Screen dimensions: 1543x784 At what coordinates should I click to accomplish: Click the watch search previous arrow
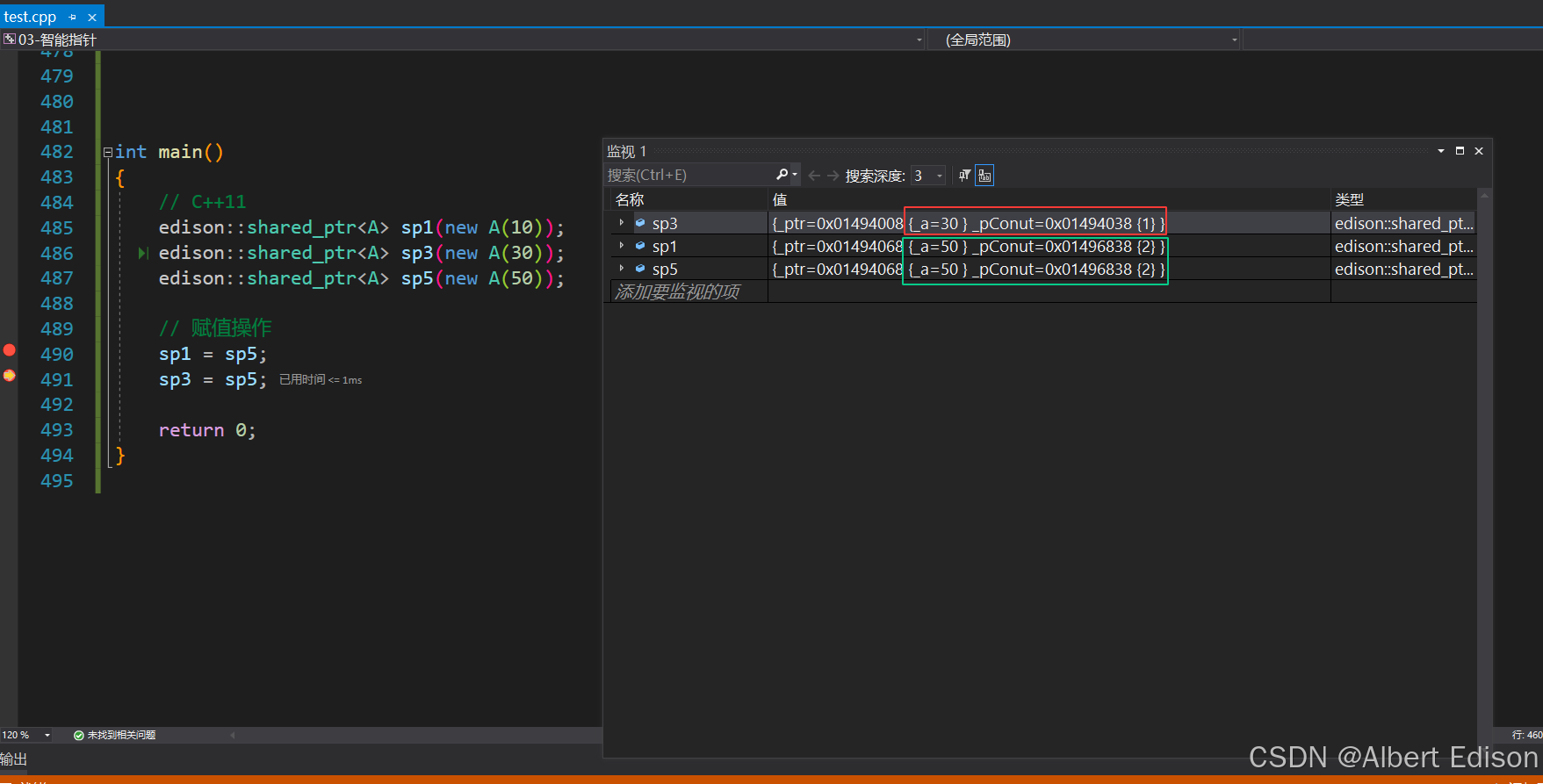[x=814, y=176]
